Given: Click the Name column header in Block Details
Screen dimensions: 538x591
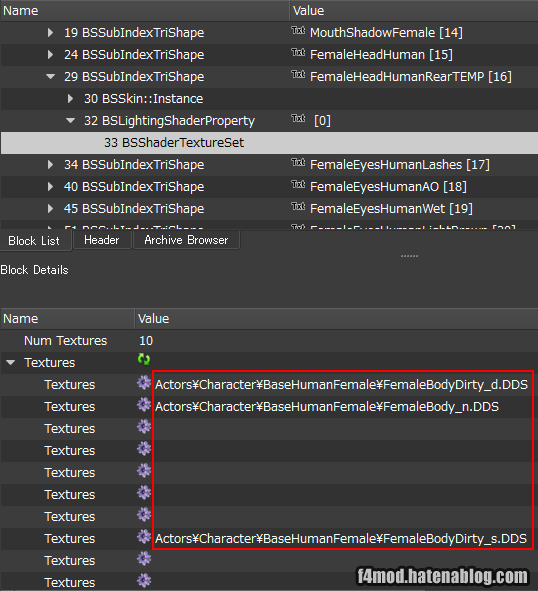Looking at the screenshot, I should tap(67, 319).
